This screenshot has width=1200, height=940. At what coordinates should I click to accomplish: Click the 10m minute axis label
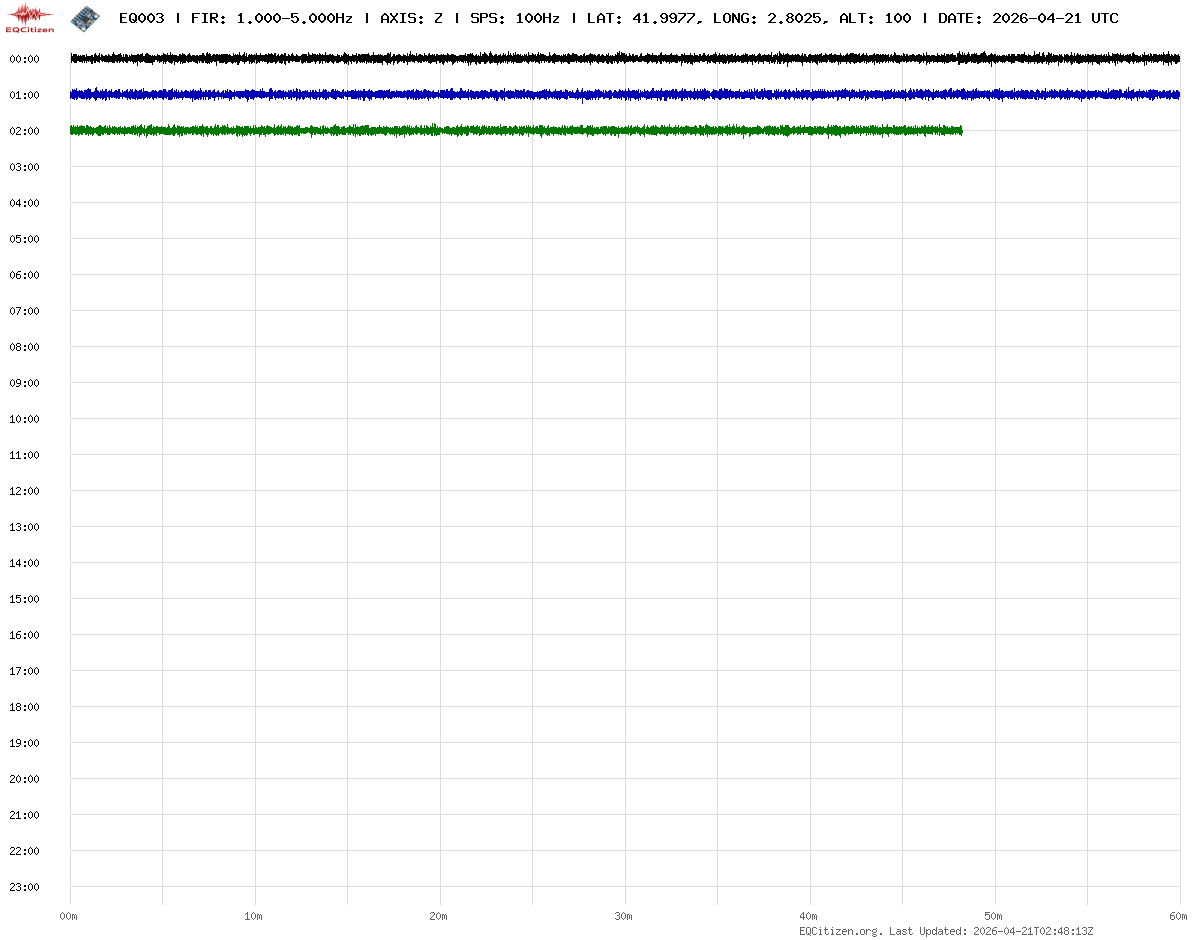click(254, 916)
